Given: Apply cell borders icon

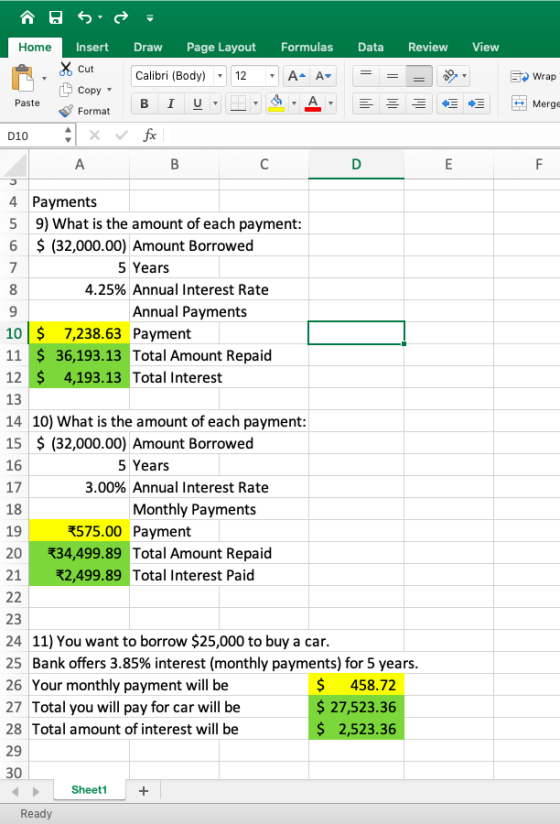Looking at the screenshot, I should 238,104.
